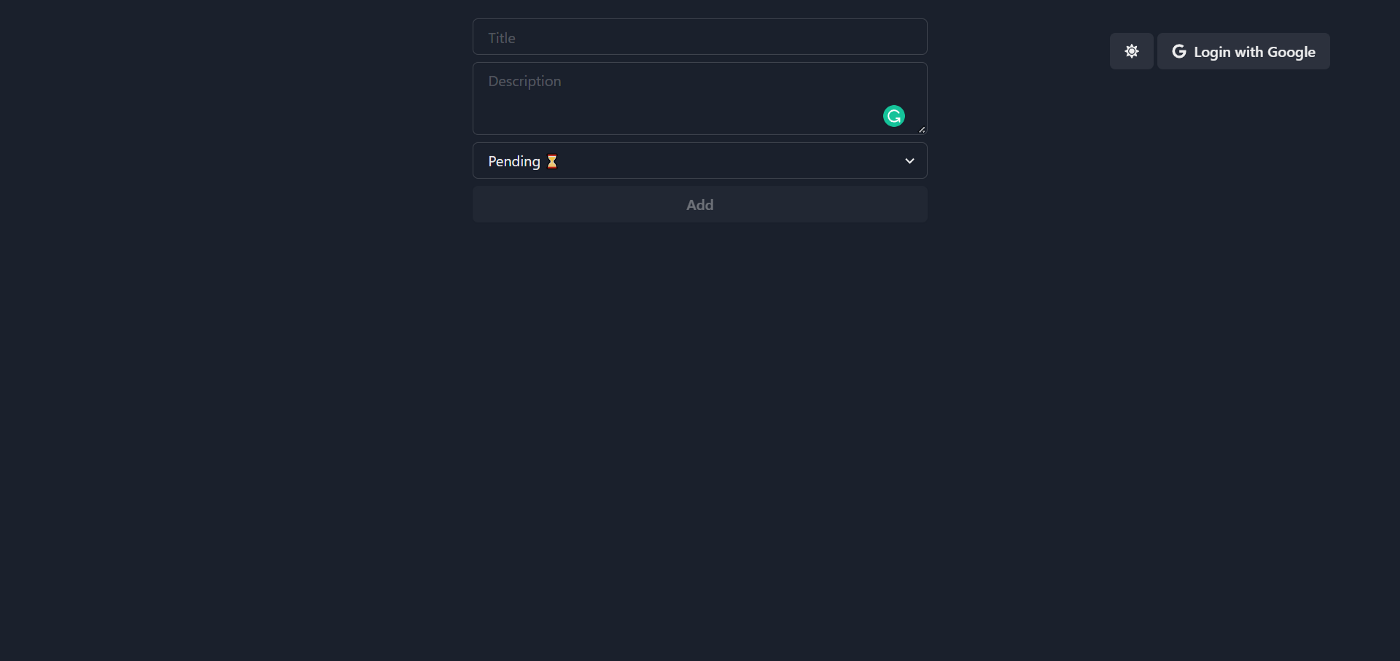Click the Description placeholder text

click(x=525, y=81)
